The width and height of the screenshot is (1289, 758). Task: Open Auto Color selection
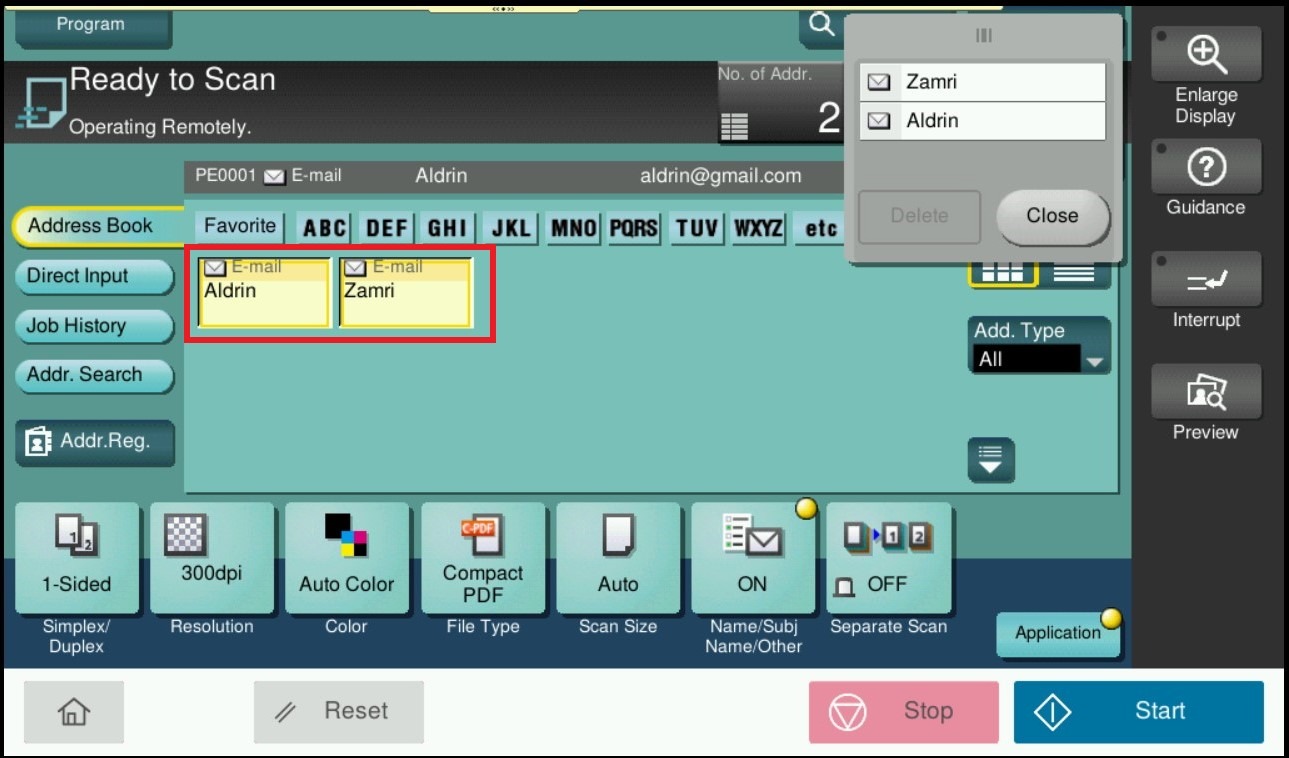coord(347,559)
